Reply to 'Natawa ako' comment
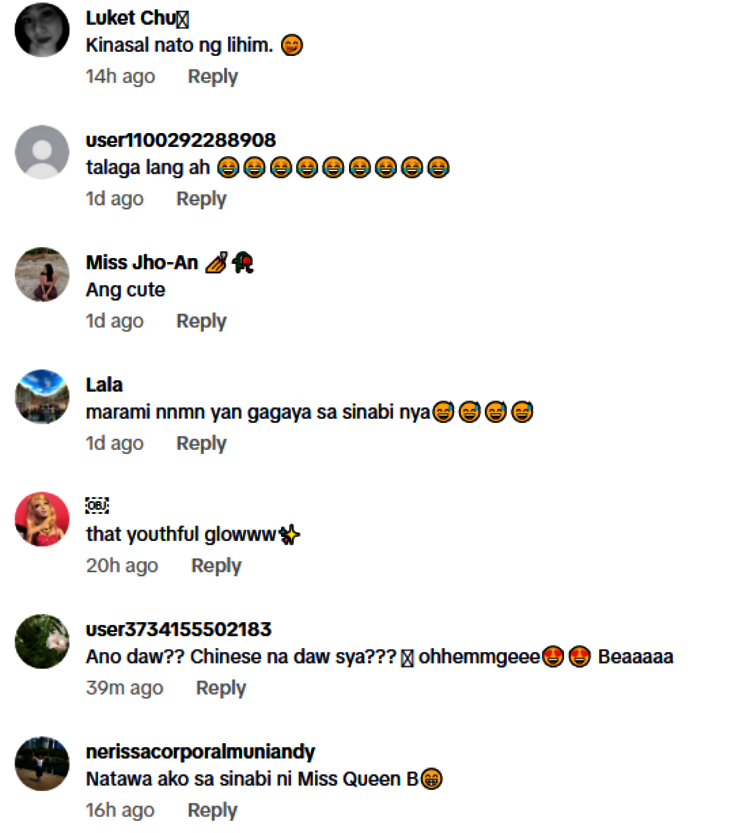The width and height of the screenshot is (750, 833). [x=212, y=810]
